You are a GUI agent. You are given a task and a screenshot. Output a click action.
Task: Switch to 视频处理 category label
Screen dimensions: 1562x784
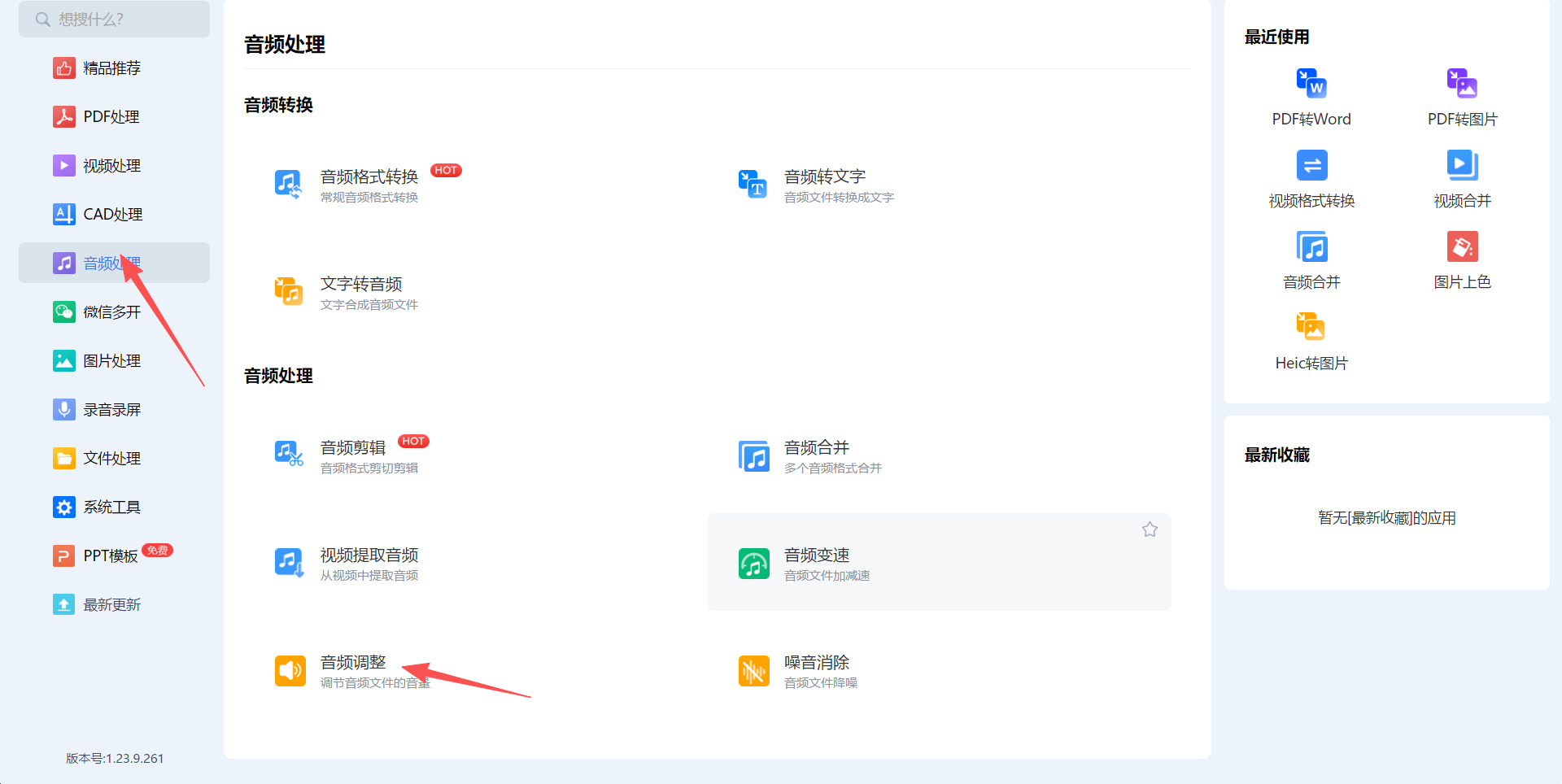112,166
